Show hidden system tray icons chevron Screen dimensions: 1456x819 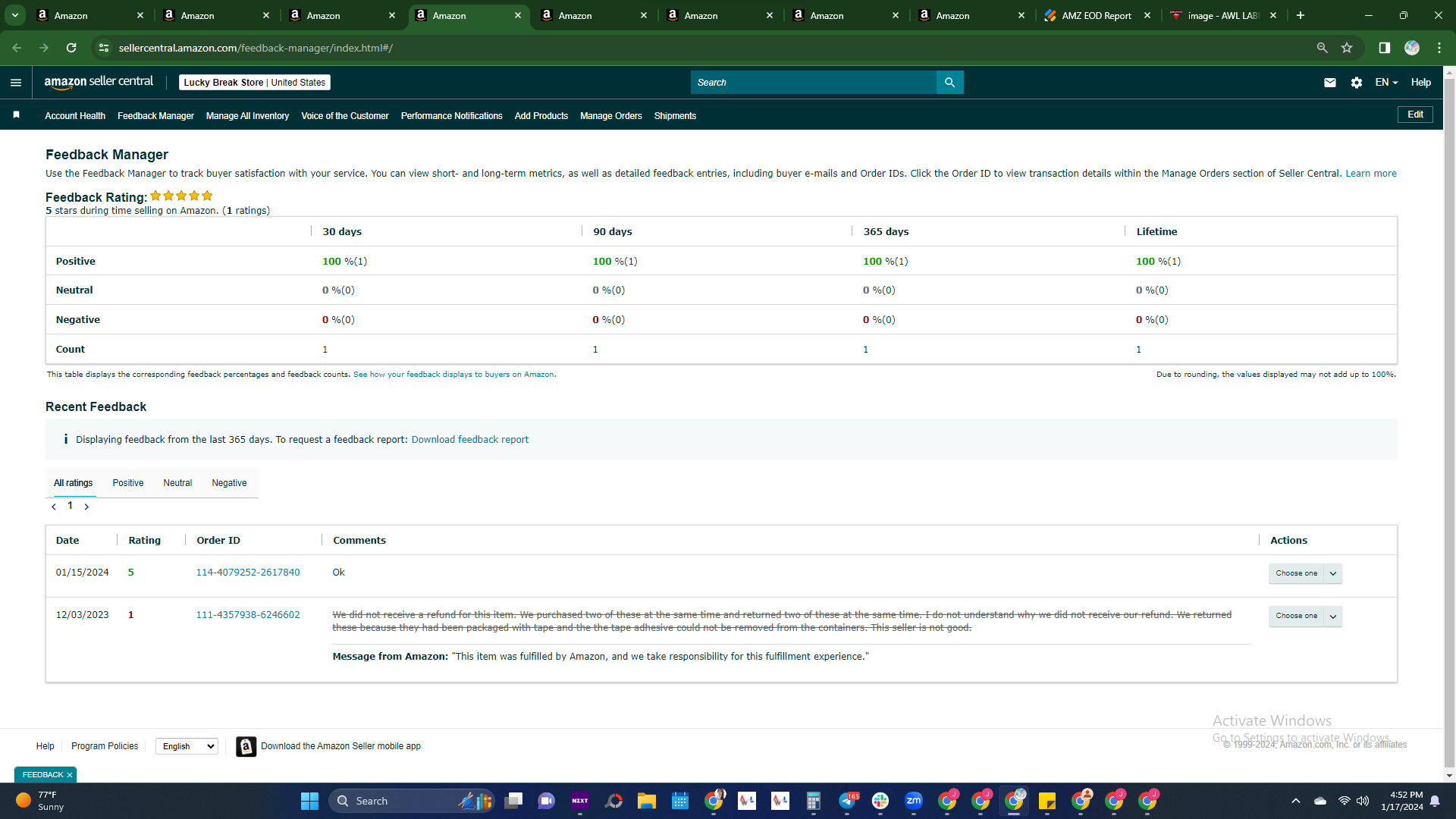[1296, 801]
